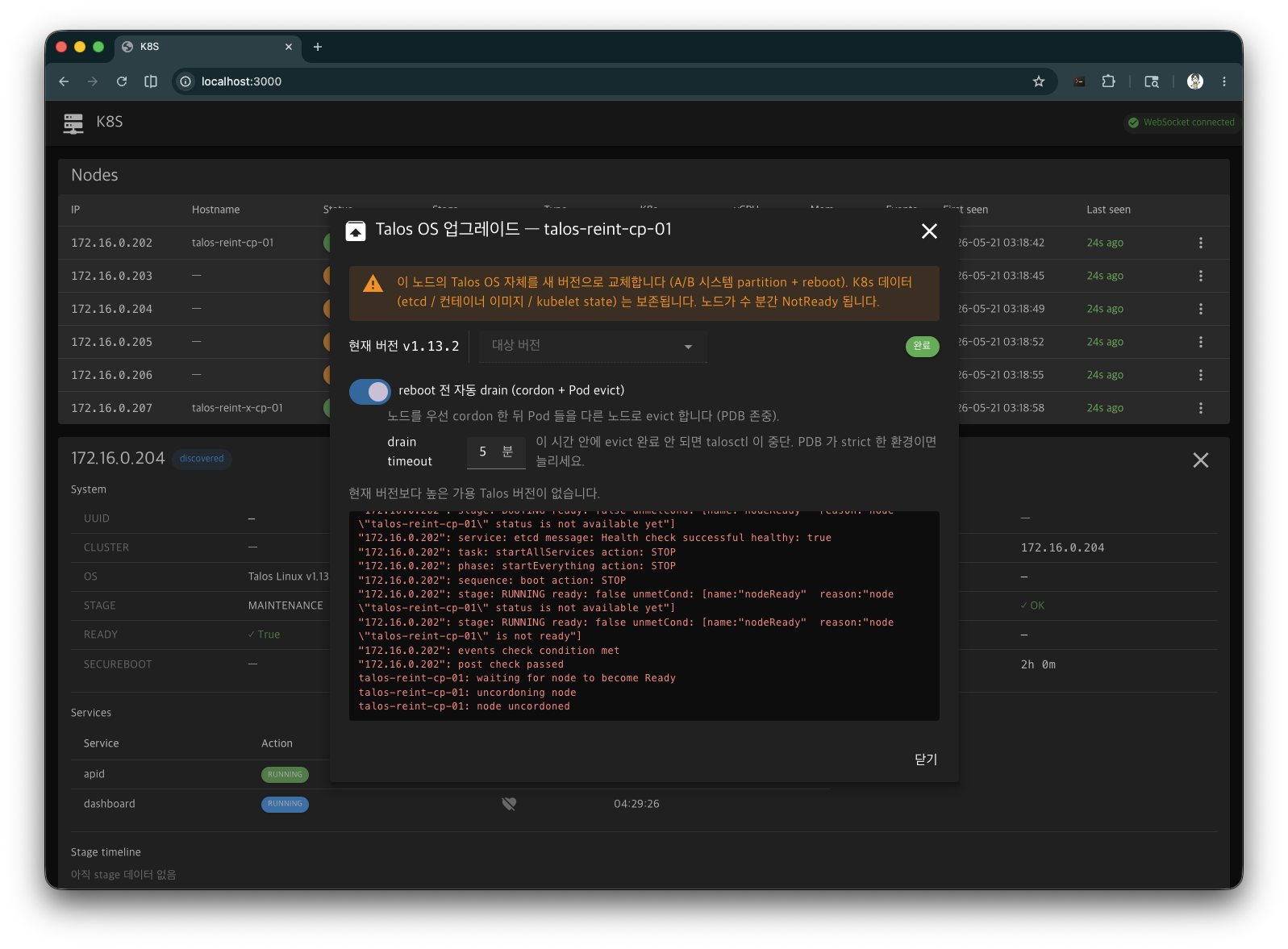Click the K8S server logo icon
The height and width of the screenshot is (949, 1288).
click(x=73, y=123)
